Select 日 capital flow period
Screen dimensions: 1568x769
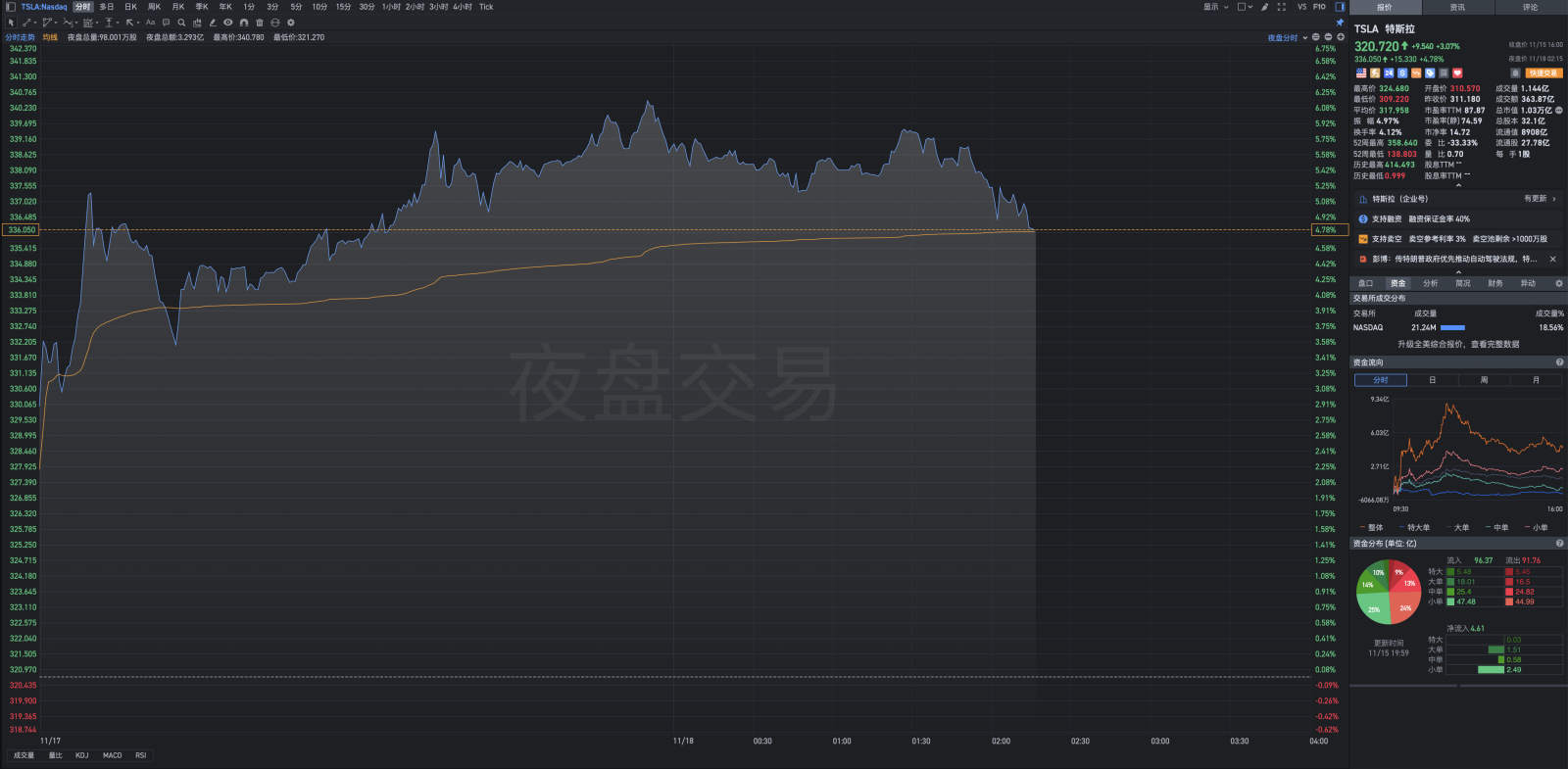pyautogui.click(x=1432, y=380)
